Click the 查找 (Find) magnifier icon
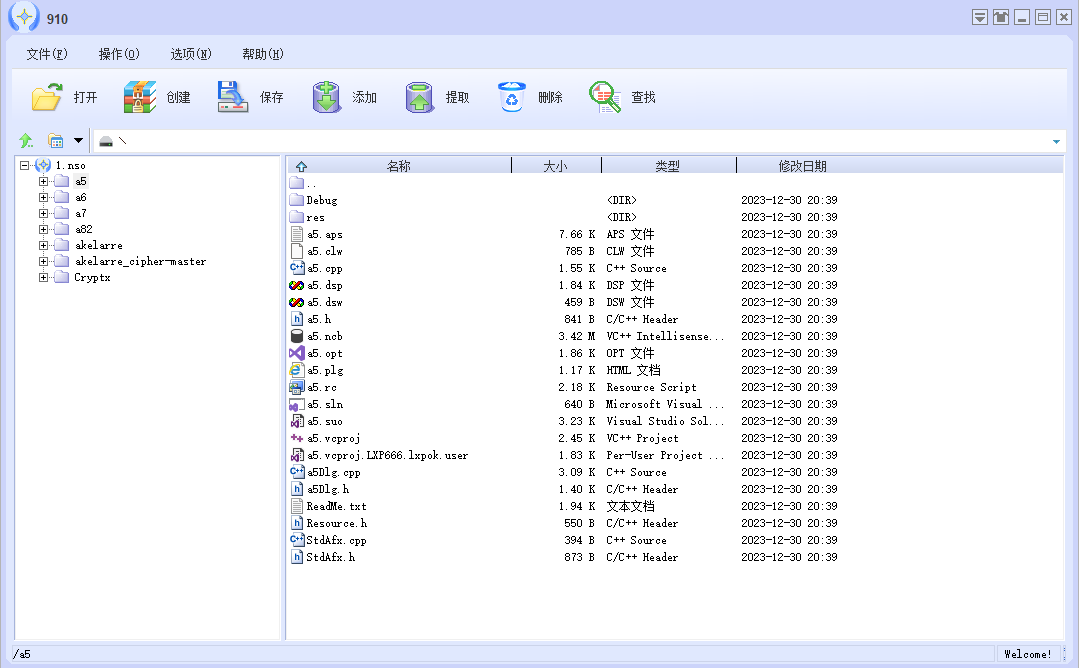Viewport: 1079px width, 668px height. tap(605, 97)
